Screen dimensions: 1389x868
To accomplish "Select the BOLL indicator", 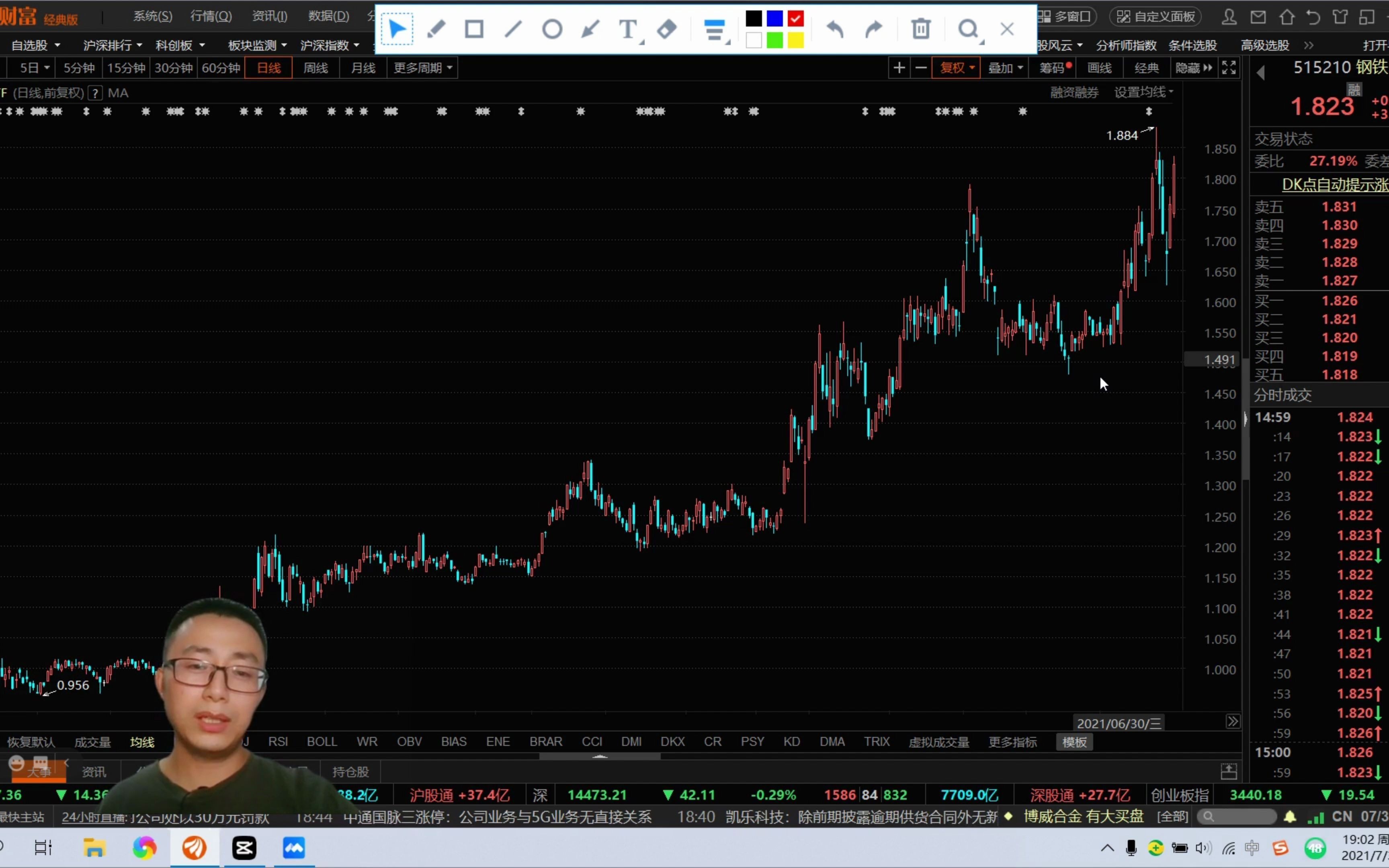I will coord(322,742).
